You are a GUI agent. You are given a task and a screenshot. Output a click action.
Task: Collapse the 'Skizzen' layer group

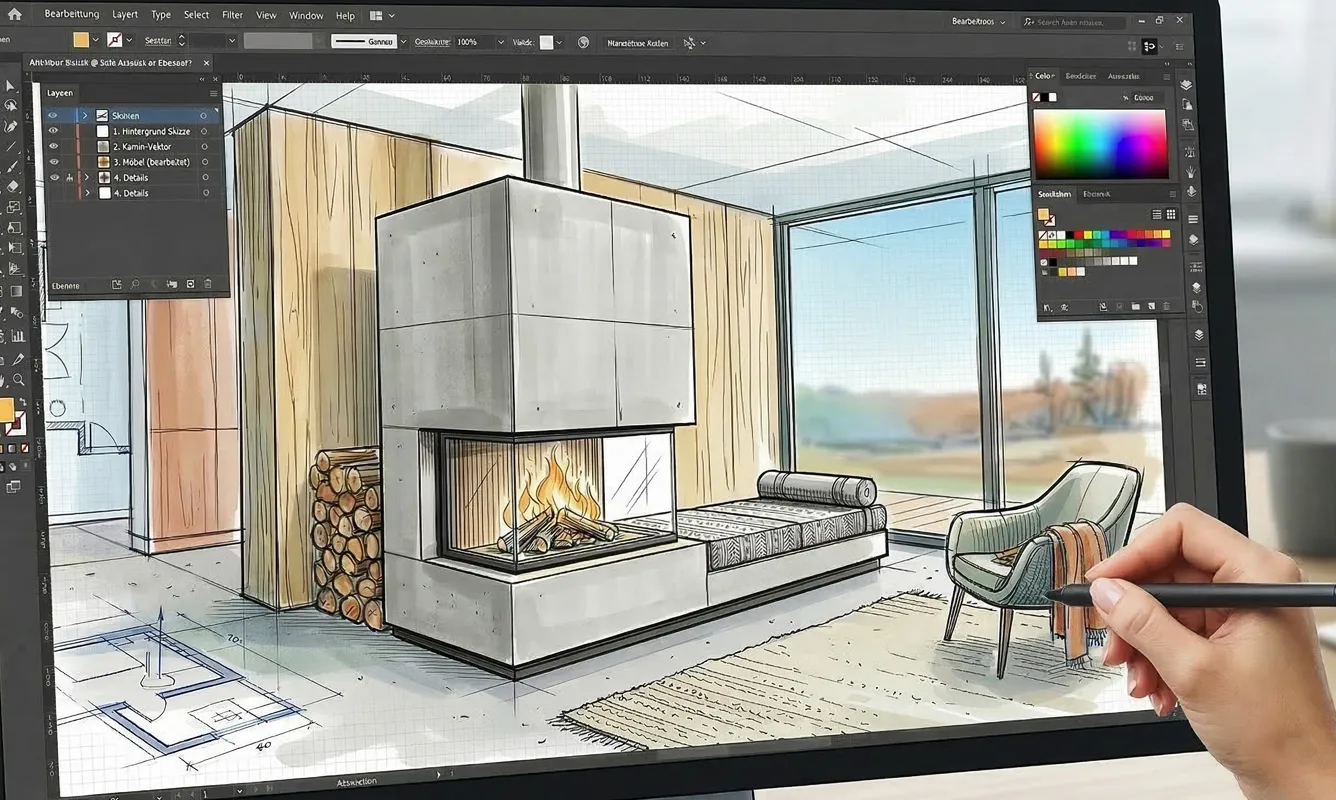point(87,115)
